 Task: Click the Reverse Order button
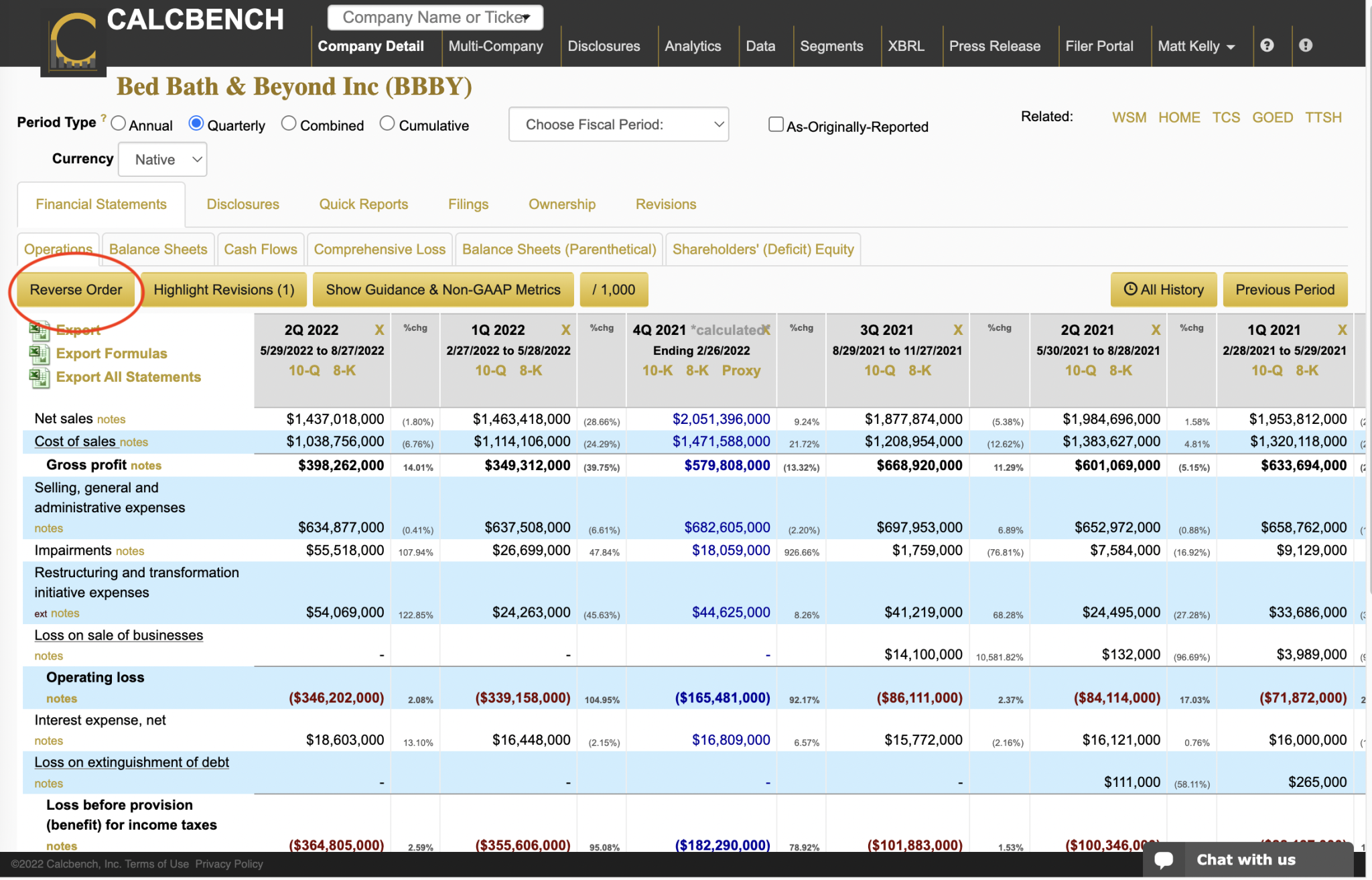pos(76,290)
